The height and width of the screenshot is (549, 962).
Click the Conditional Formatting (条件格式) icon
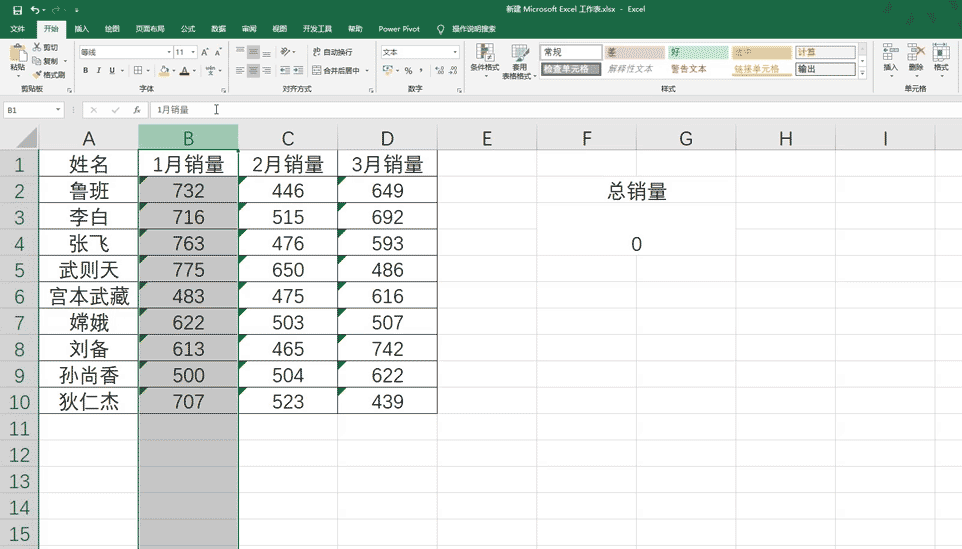click(484, 58)
